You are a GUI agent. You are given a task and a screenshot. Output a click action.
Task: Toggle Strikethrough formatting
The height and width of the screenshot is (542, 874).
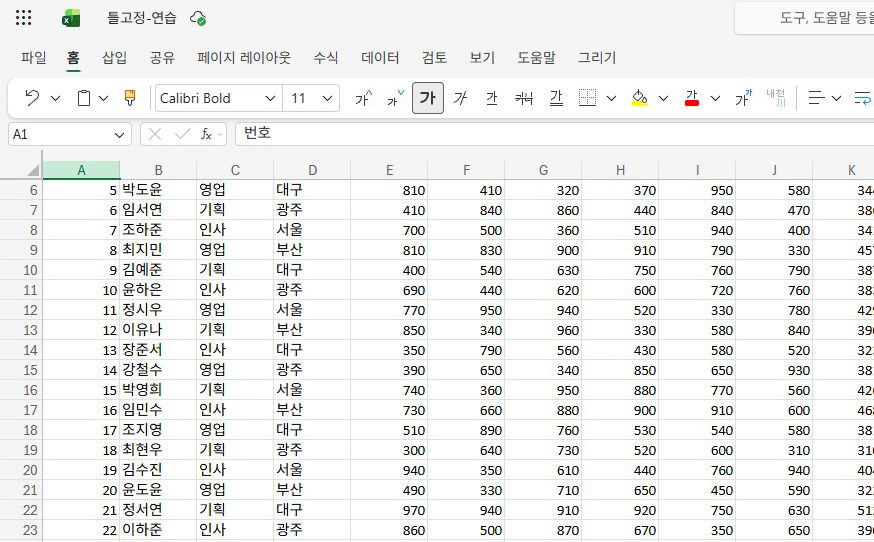click(x=523, y=98)
